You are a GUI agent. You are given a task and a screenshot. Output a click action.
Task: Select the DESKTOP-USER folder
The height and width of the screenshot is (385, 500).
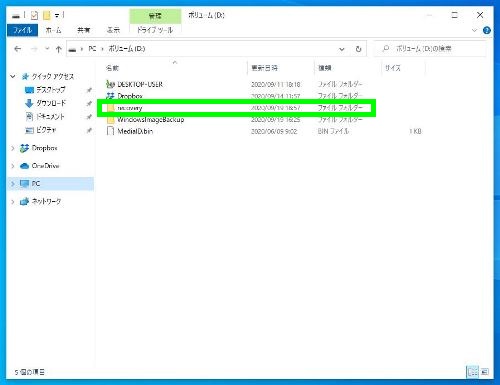tap(140, 84)
